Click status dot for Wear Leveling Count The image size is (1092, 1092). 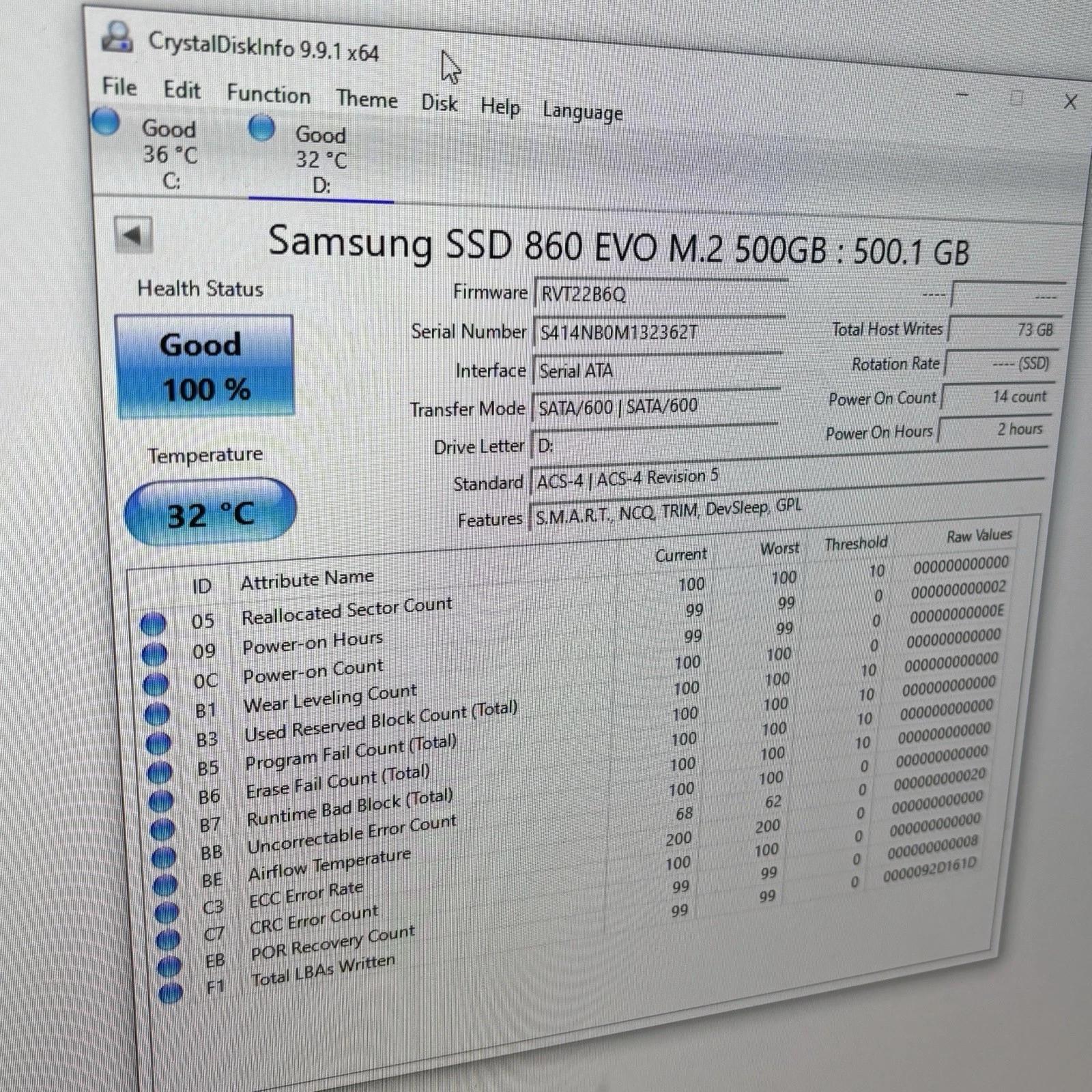157,713
